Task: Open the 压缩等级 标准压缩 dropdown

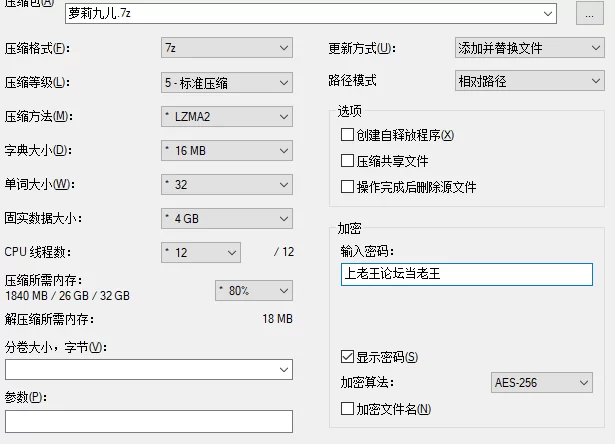Action: 227,82
